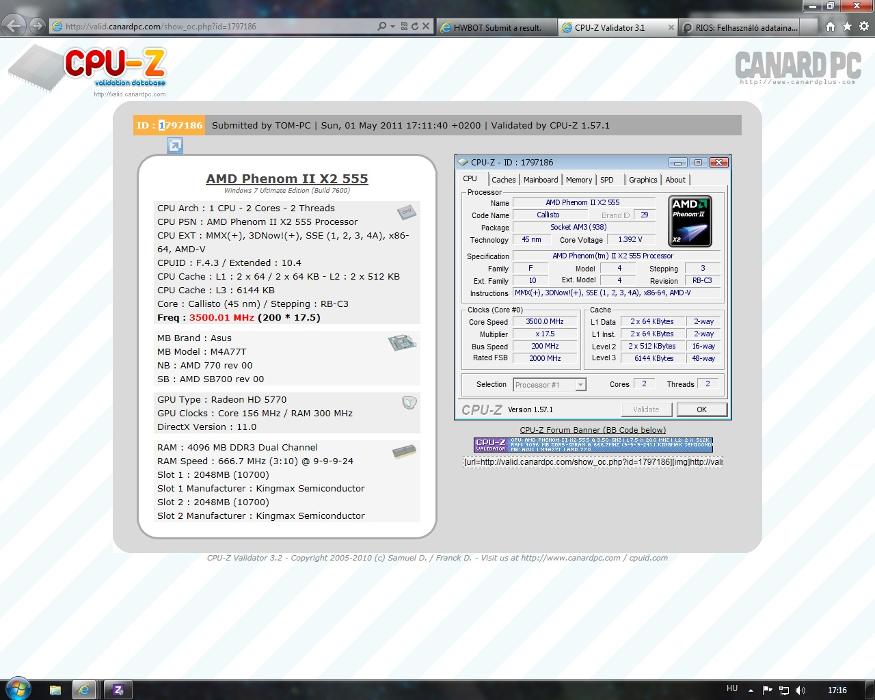Open the browser Home icon
This screenshot has height=700, width=875.
830,26
